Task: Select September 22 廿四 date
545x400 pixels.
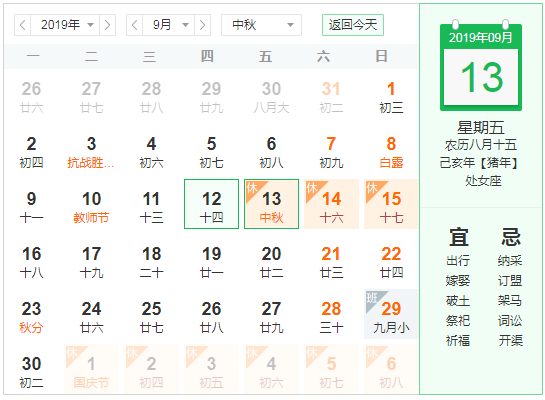Action: click(x=391, y=262)
